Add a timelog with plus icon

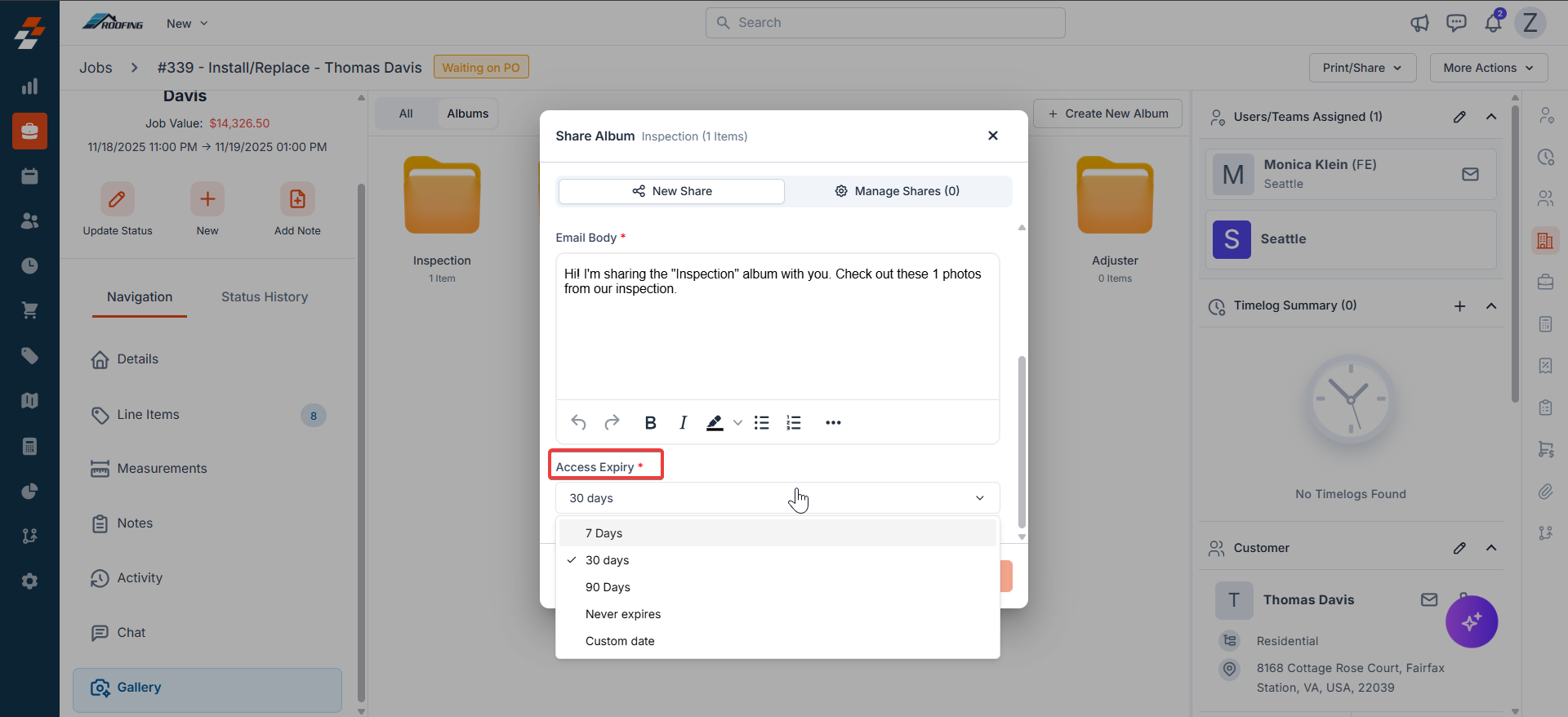1459,306
